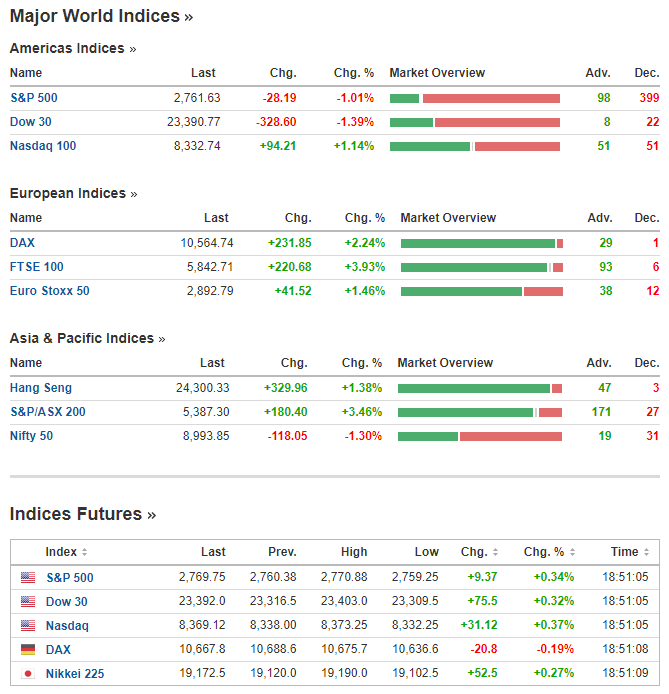The image size is (669, 694).
Task: Click S&P/ASX 200 advancers count 171
Action: click(x=602, y=412)
